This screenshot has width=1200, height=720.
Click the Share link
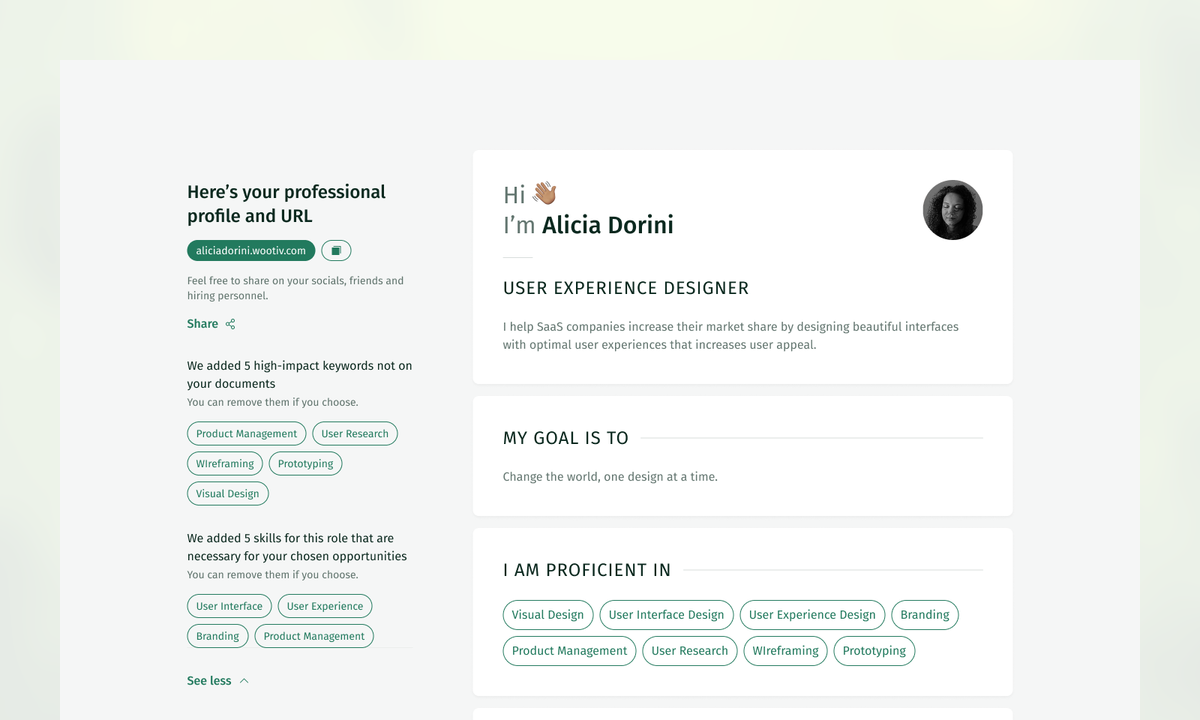tap(202, 324)
